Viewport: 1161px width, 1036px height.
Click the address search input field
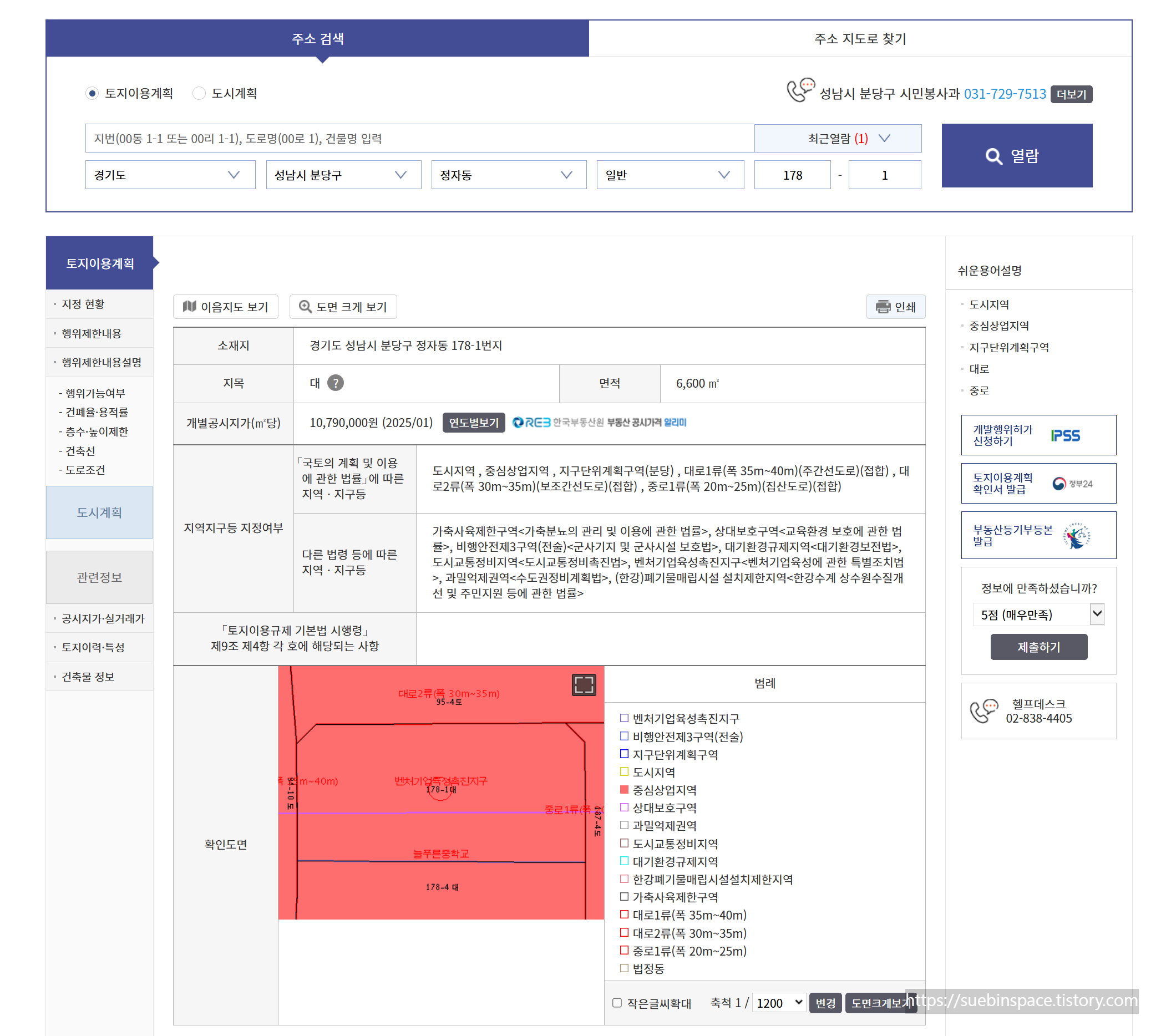420,138
